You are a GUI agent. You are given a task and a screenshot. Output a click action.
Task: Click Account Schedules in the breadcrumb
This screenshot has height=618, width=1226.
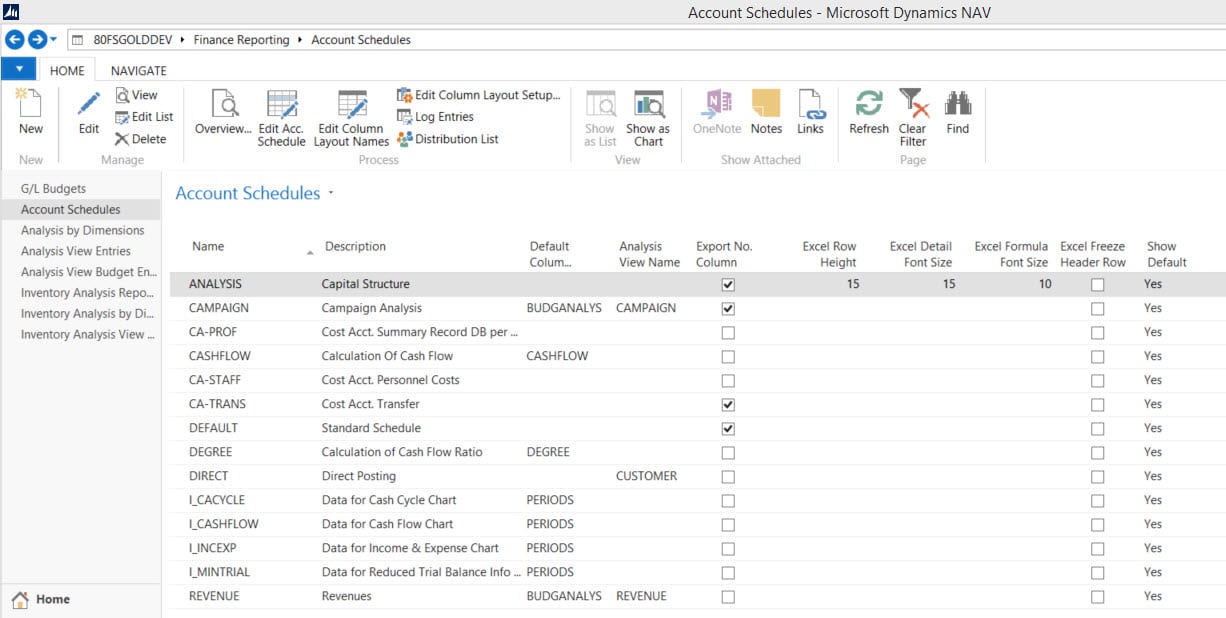click(361, 40)
